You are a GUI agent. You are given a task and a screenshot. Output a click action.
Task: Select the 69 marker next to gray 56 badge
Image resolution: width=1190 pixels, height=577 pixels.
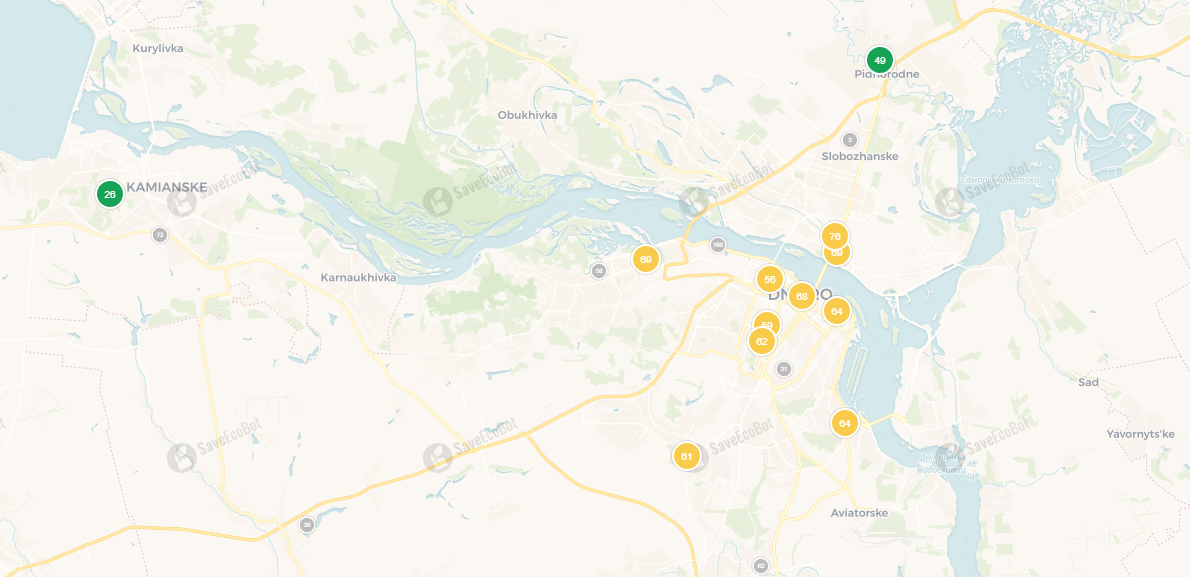point(645,259)
